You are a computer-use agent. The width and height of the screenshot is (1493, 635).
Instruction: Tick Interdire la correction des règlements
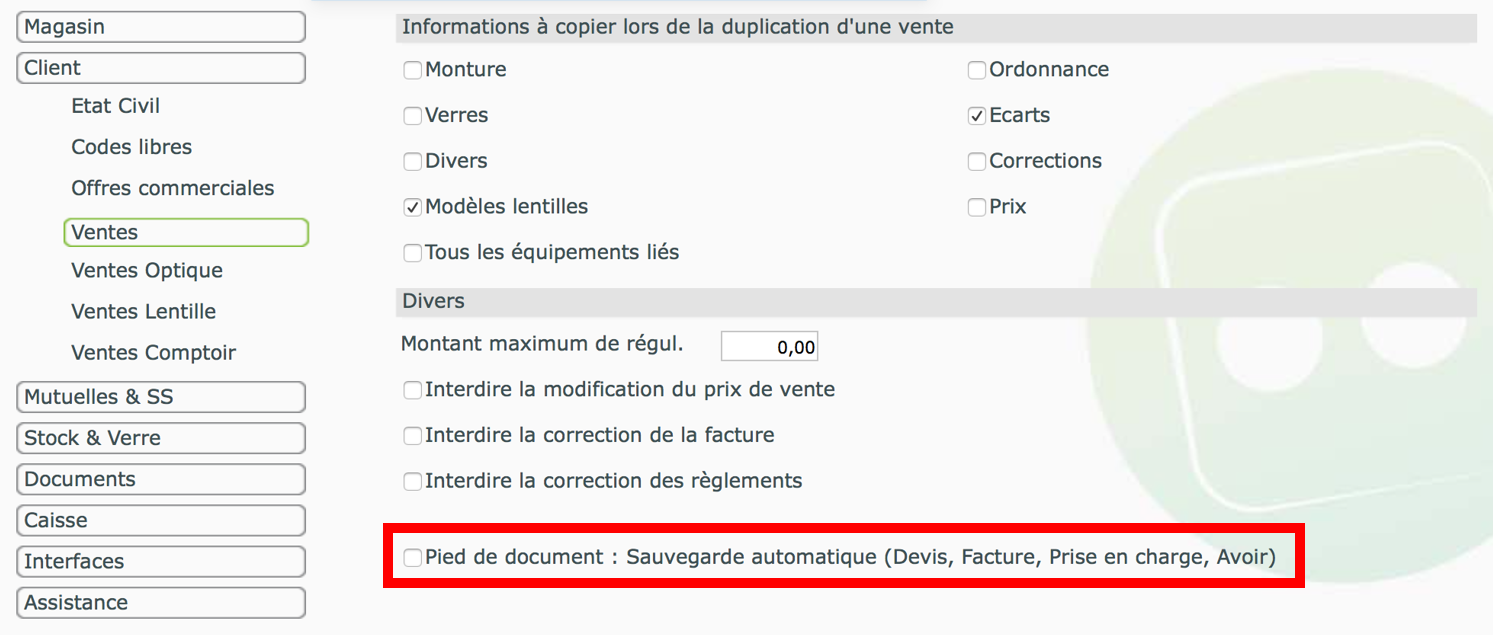click(x=413, y=482)
